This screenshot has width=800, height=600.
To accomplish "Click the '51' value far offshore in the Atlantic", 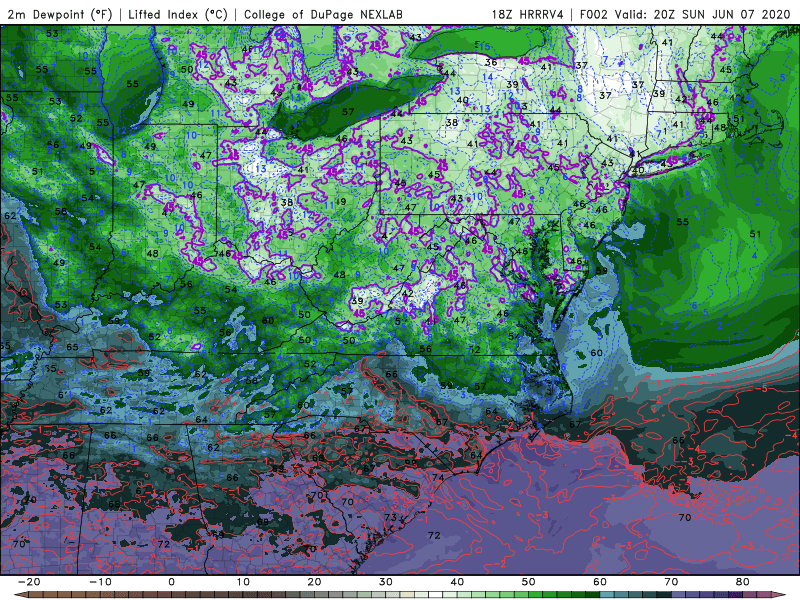I will pyautogui.click(x=755, y=234).
